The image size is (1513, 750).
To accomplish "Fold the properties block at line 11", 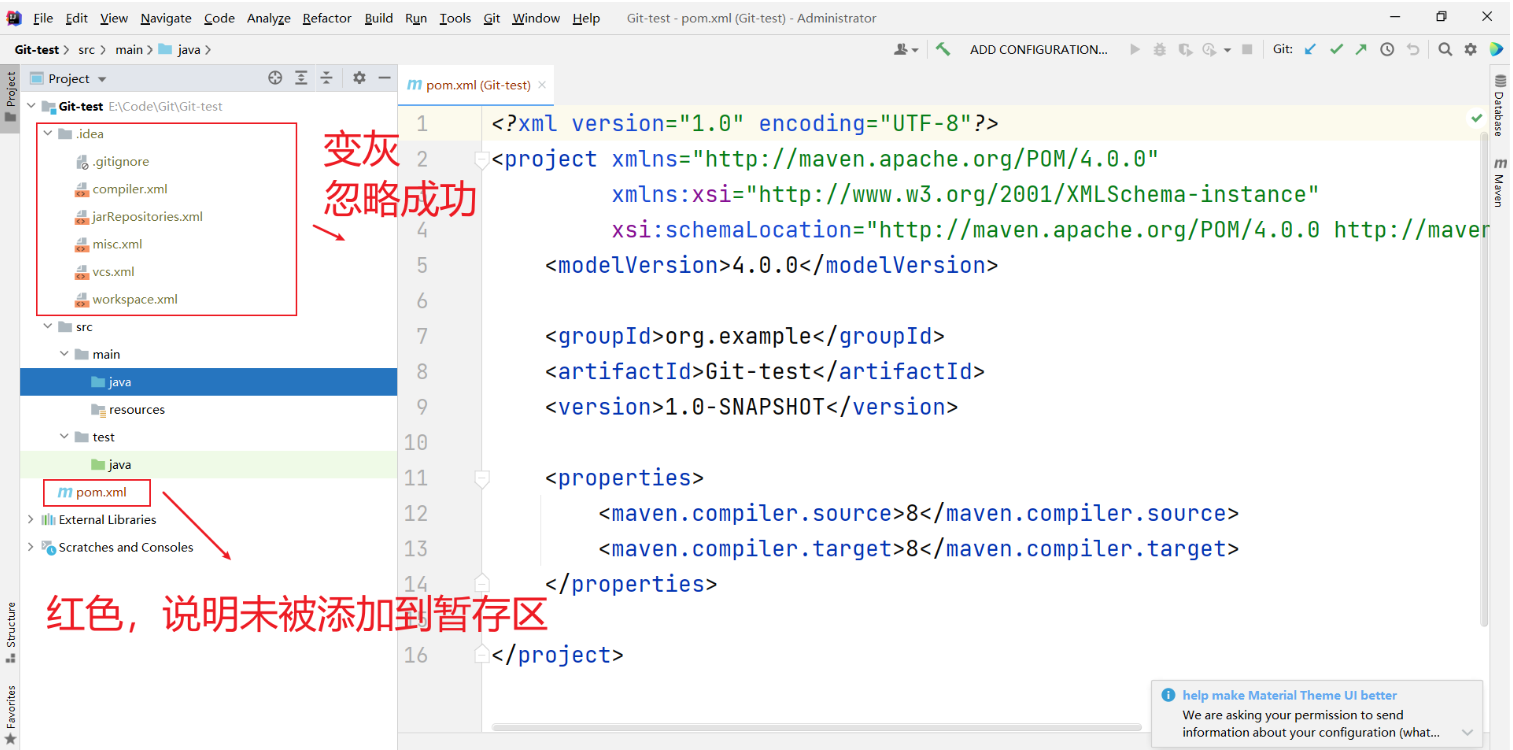I will click(x=482, y=478).
